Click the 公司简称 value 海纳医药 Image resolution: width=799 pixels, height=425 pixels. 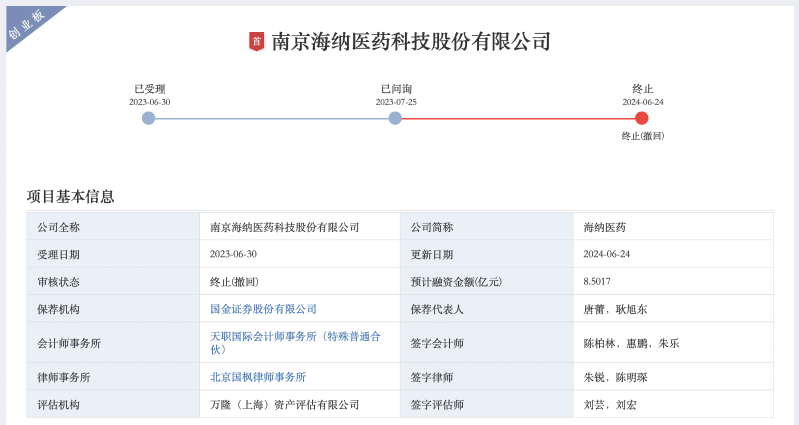pos(605,227)
